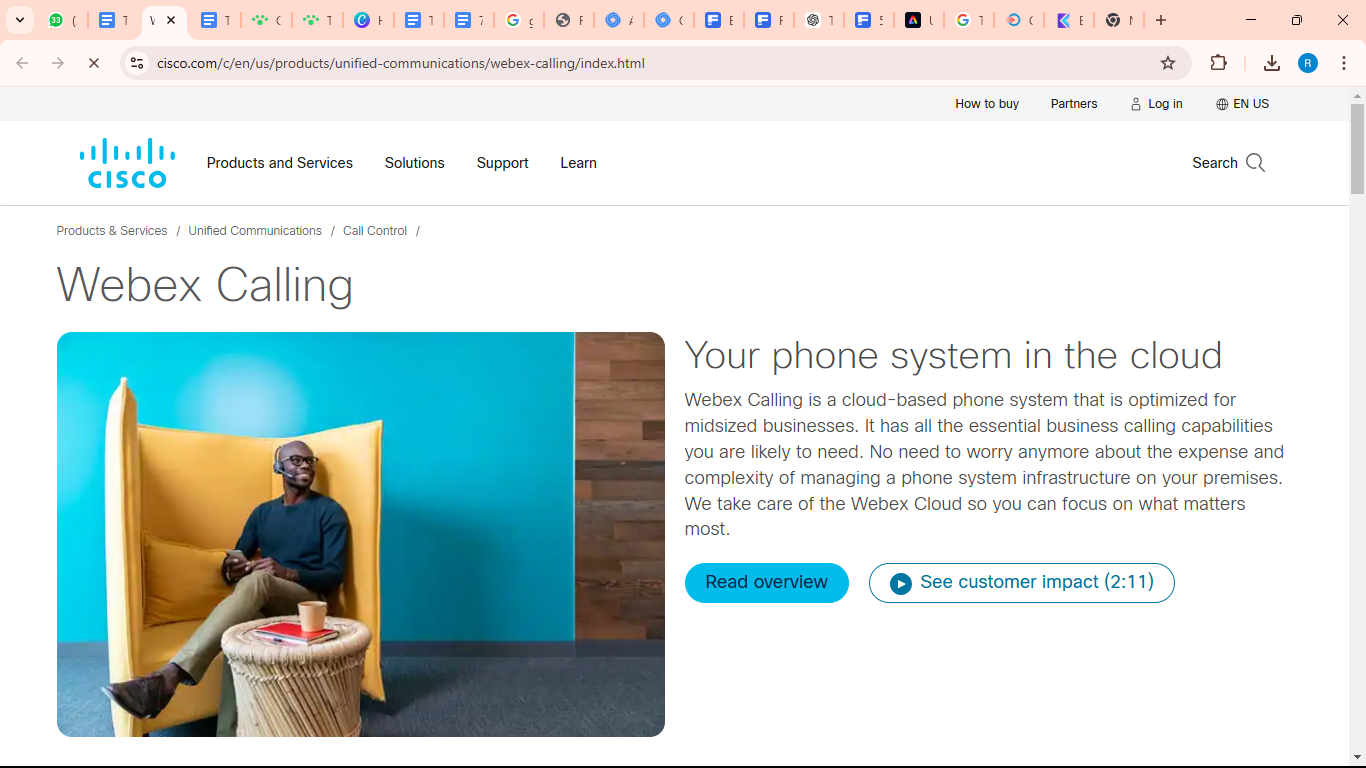Go to Unified Communications breadcrumb
The height and width of the screenshot is (768, 1366).
pyautogui.click(x=255, y=231)
